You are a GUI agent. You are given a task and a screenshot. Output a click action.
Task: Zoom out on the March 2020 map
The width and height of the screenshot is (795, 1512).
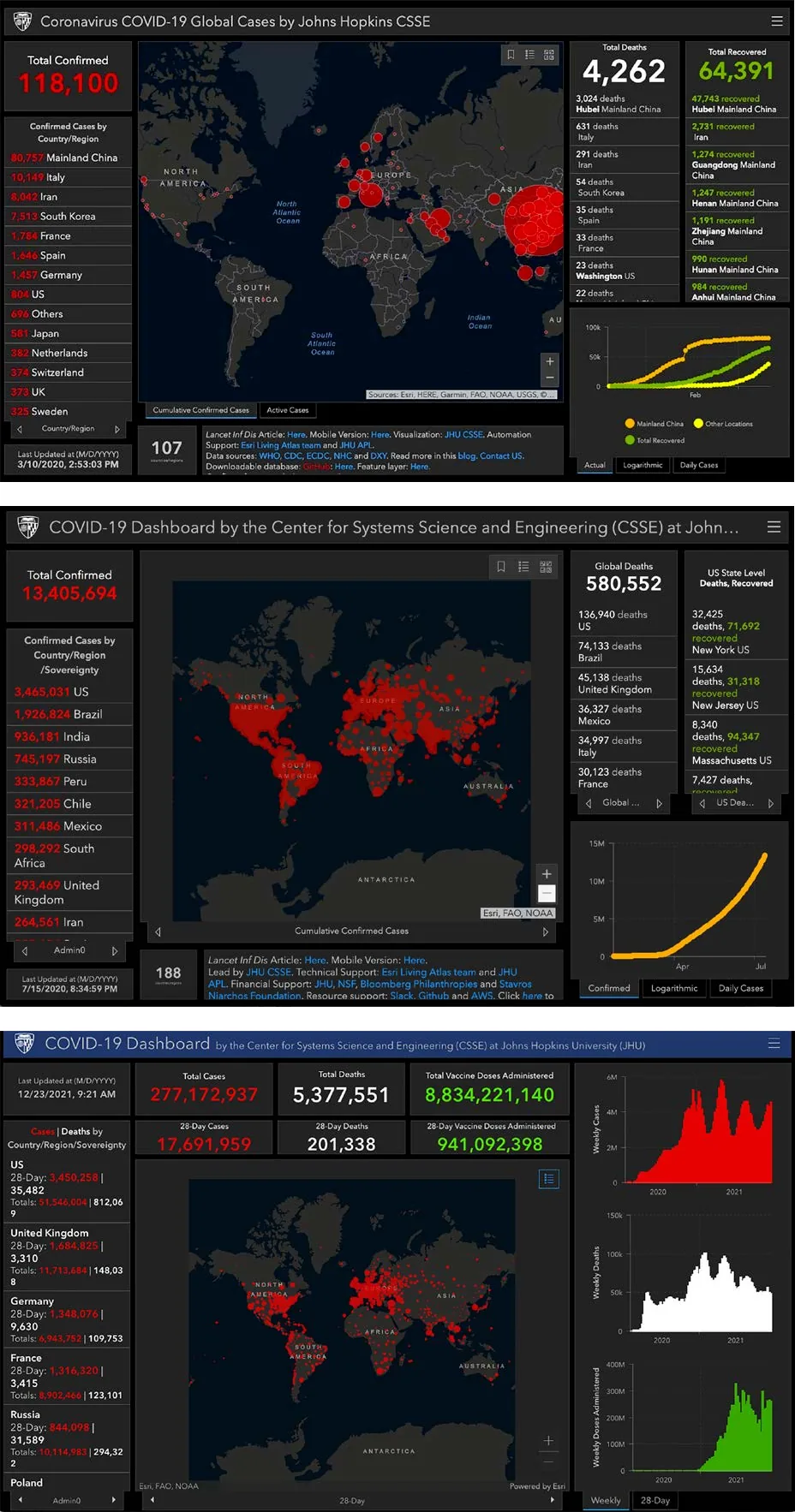[550, 378]
